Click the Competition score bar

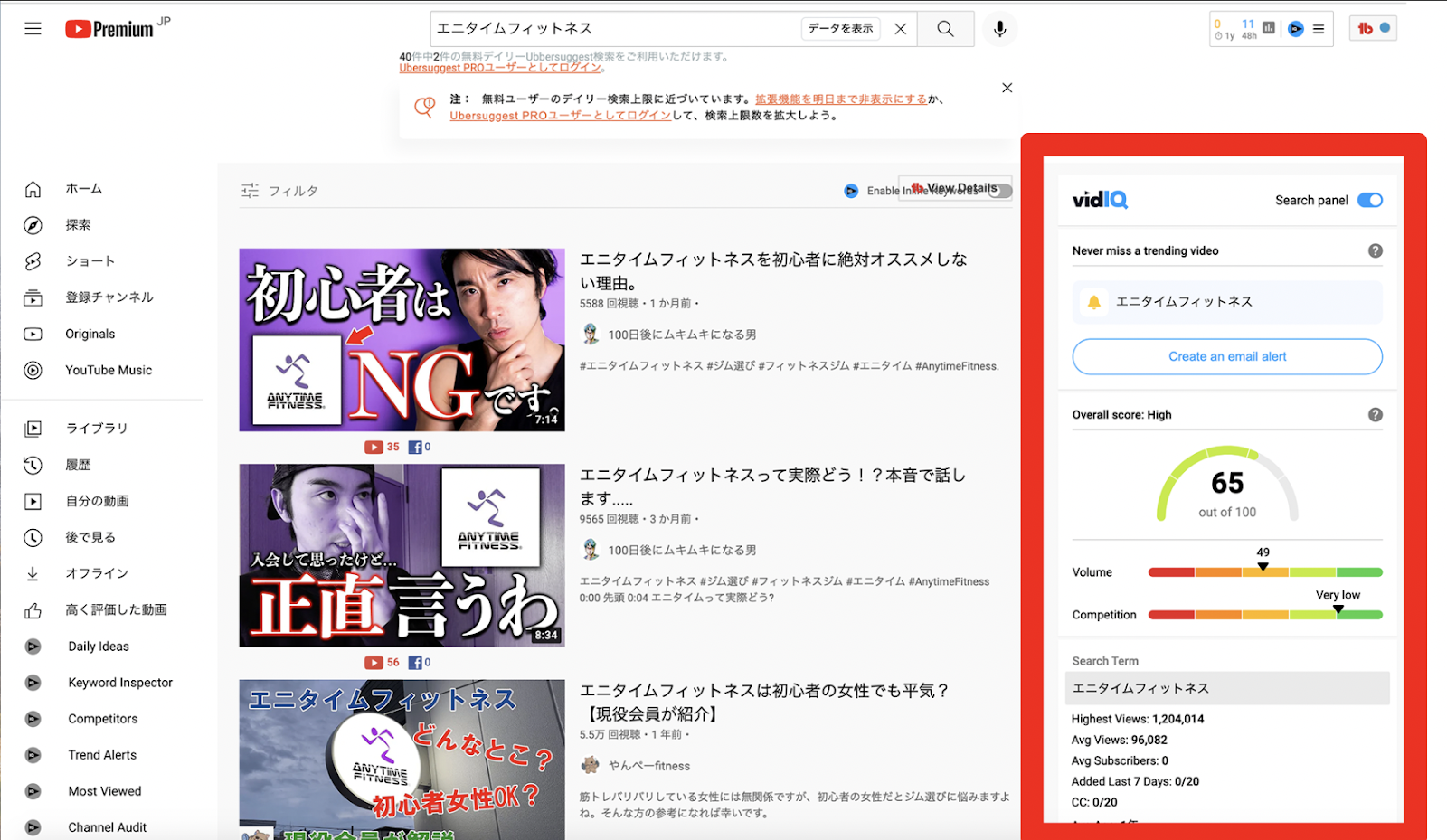click(1265, 615)
